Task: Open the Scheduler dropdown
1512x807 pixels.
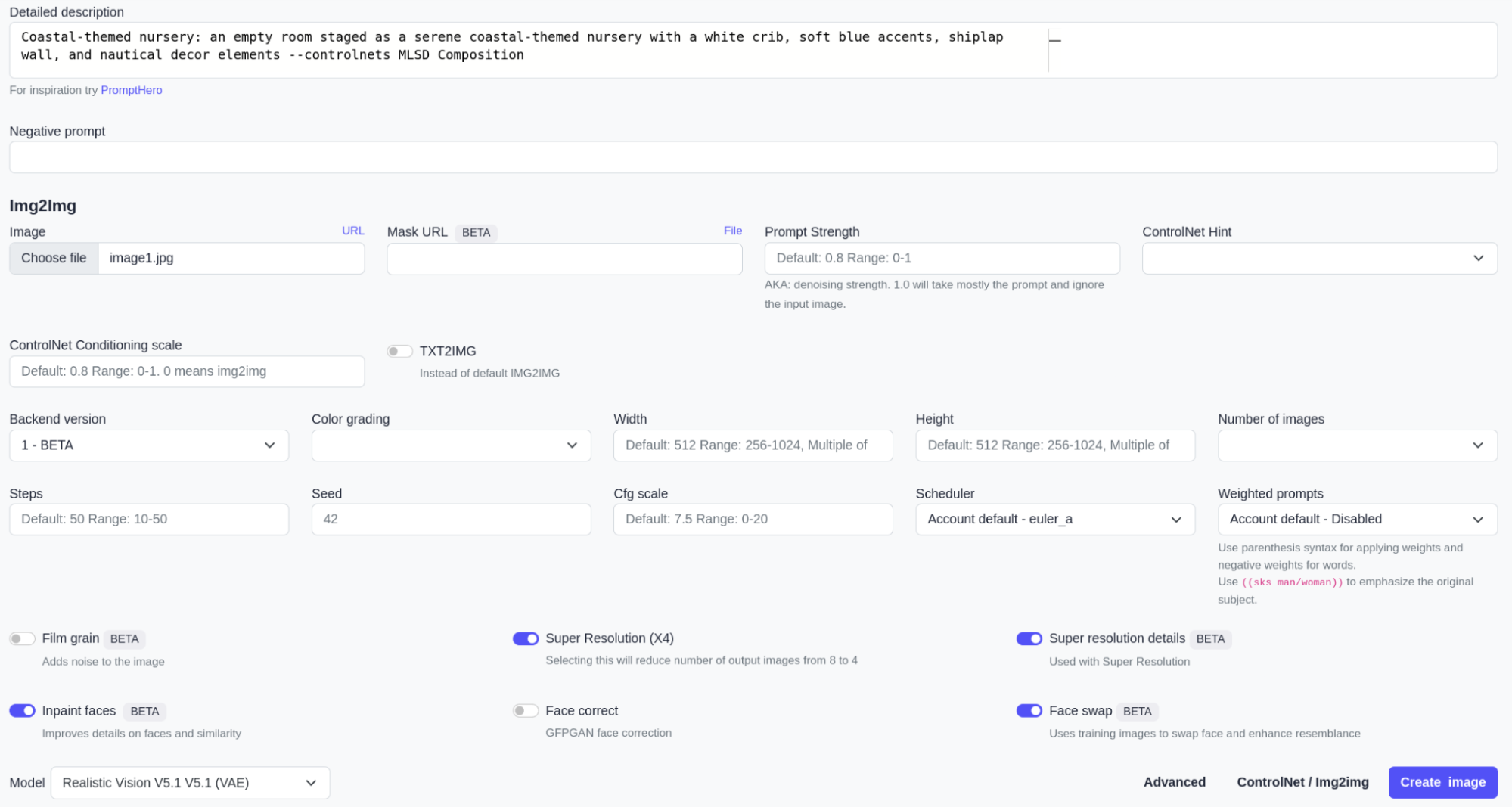Action: click(1054, 520)
